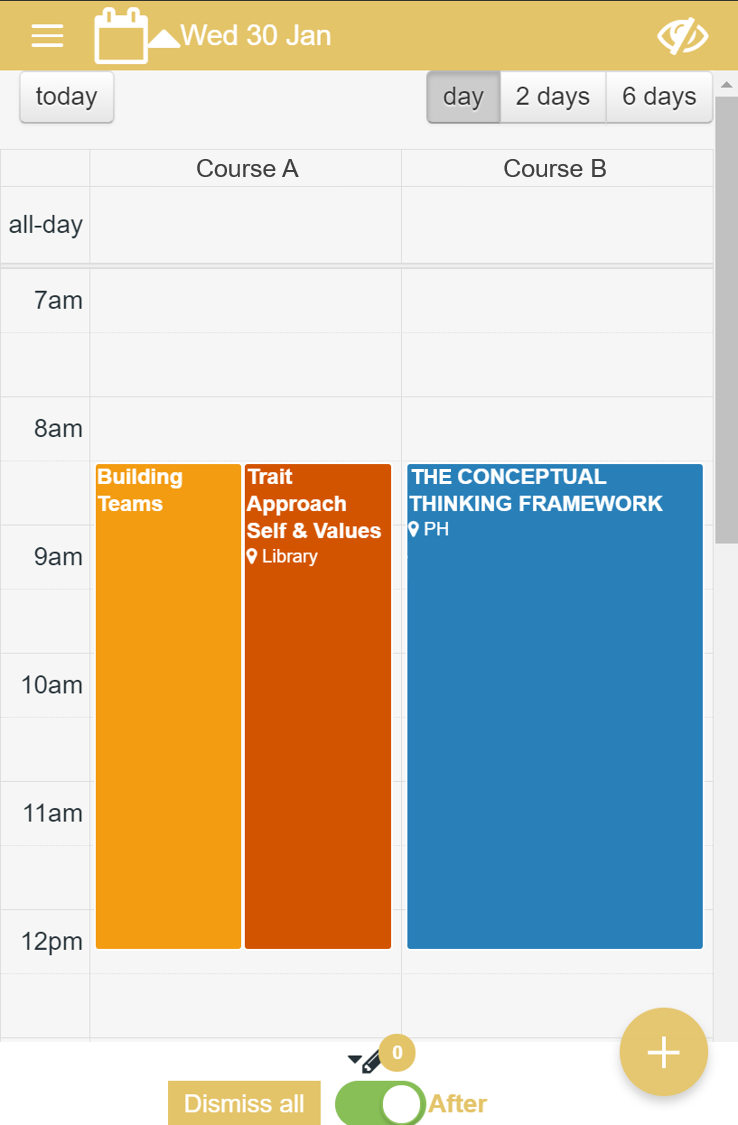
Task: Switch to the day view
Action: 463,97
